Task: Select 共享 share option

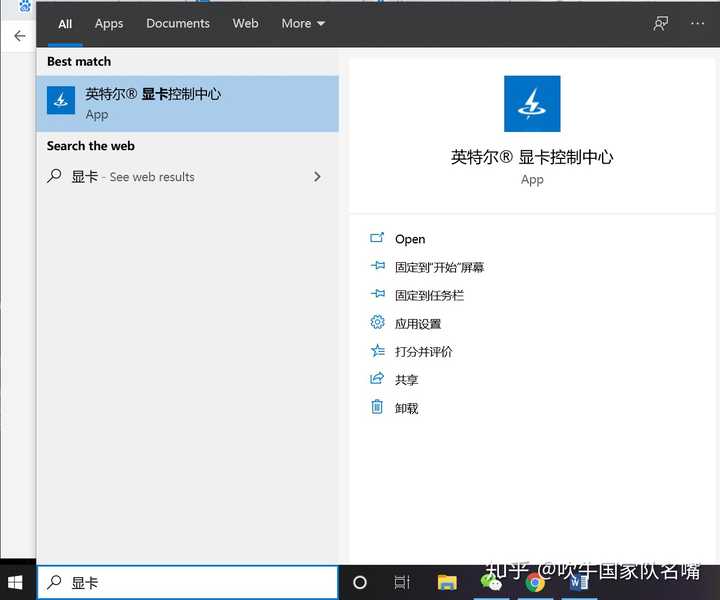Action: coord(406,380)
